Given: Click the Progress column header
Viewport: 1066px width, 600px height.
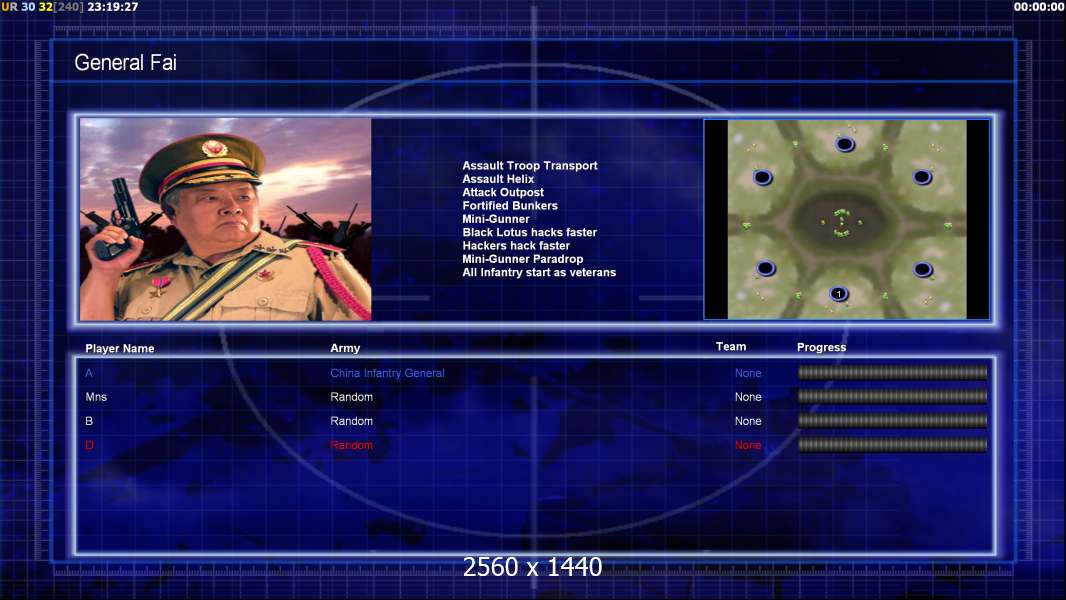Looking at the screenshot, I should pos(821,347).
